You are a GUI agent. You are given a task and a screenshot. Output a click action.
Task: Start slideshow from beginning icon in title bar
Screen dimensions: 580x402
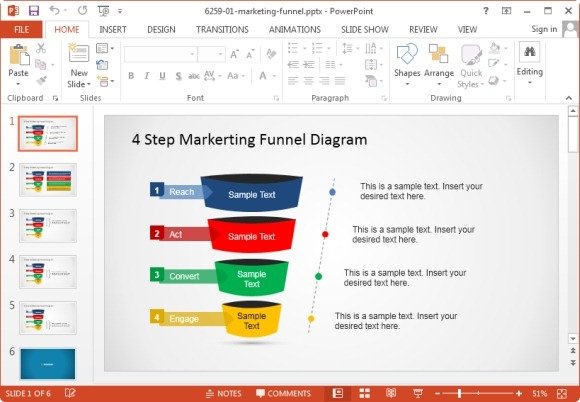pos(104,11)
